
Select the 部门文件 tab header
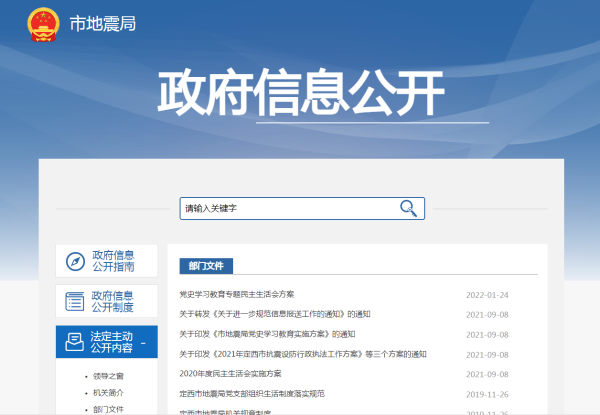(206, 266)
